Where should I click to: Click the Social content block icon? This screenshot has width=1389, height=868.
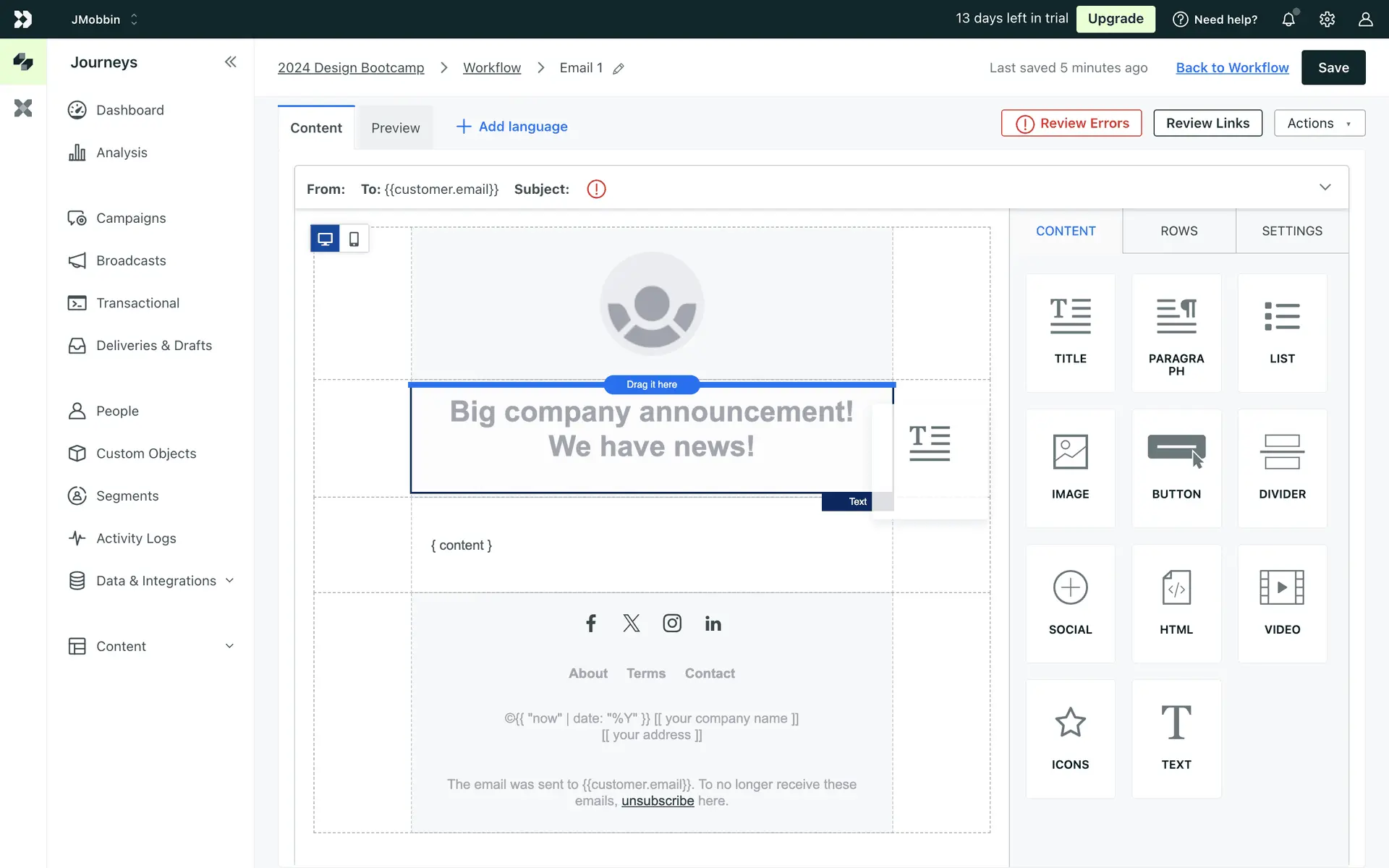pyautogui.click(x=1070, y=587)
